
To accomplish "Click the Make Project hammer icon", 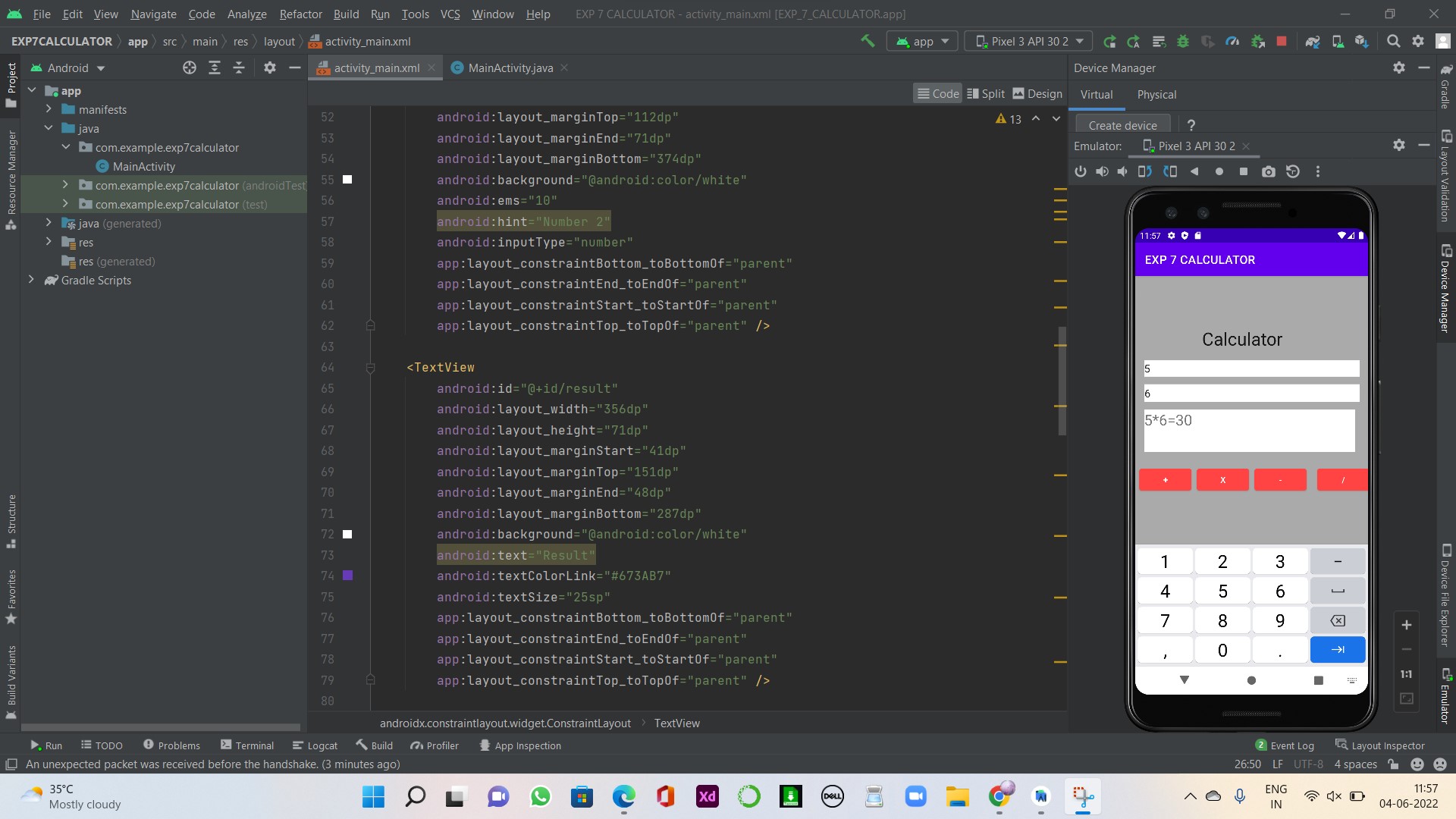I will coord(868,41).
